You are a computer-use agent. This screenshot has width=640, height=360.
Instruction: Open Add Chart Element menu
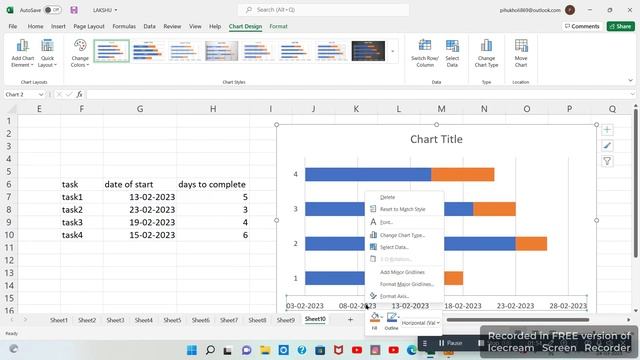[22, 53]
